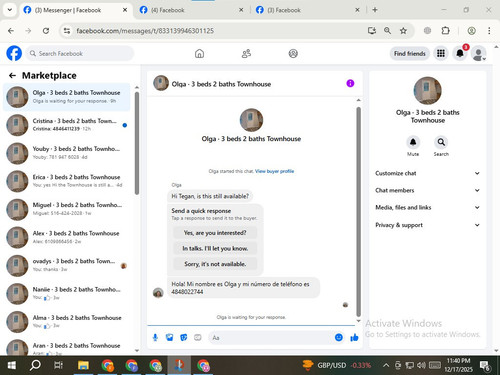
Task: Open the large Olga profile picture in side panel
Action: click(x=427, y=91)
